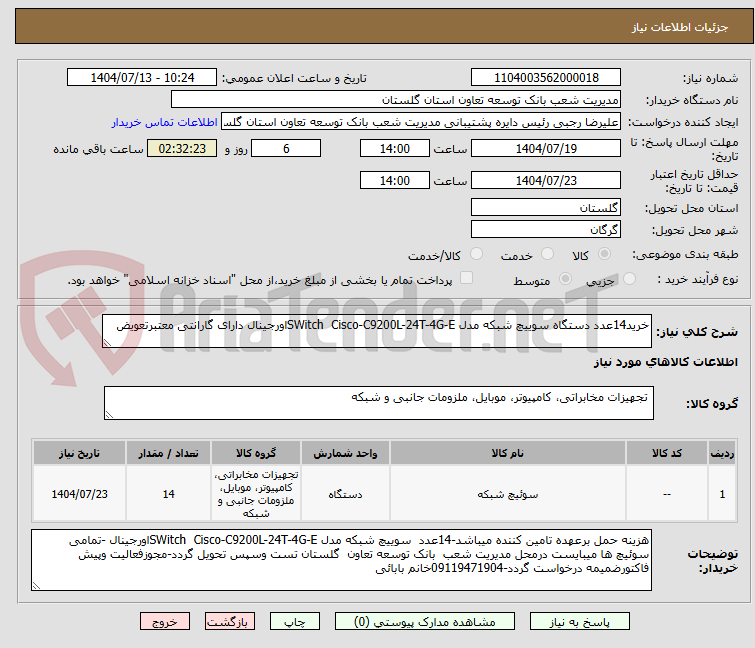
Task: Click delivery city field گرگان
Action: 546,230
